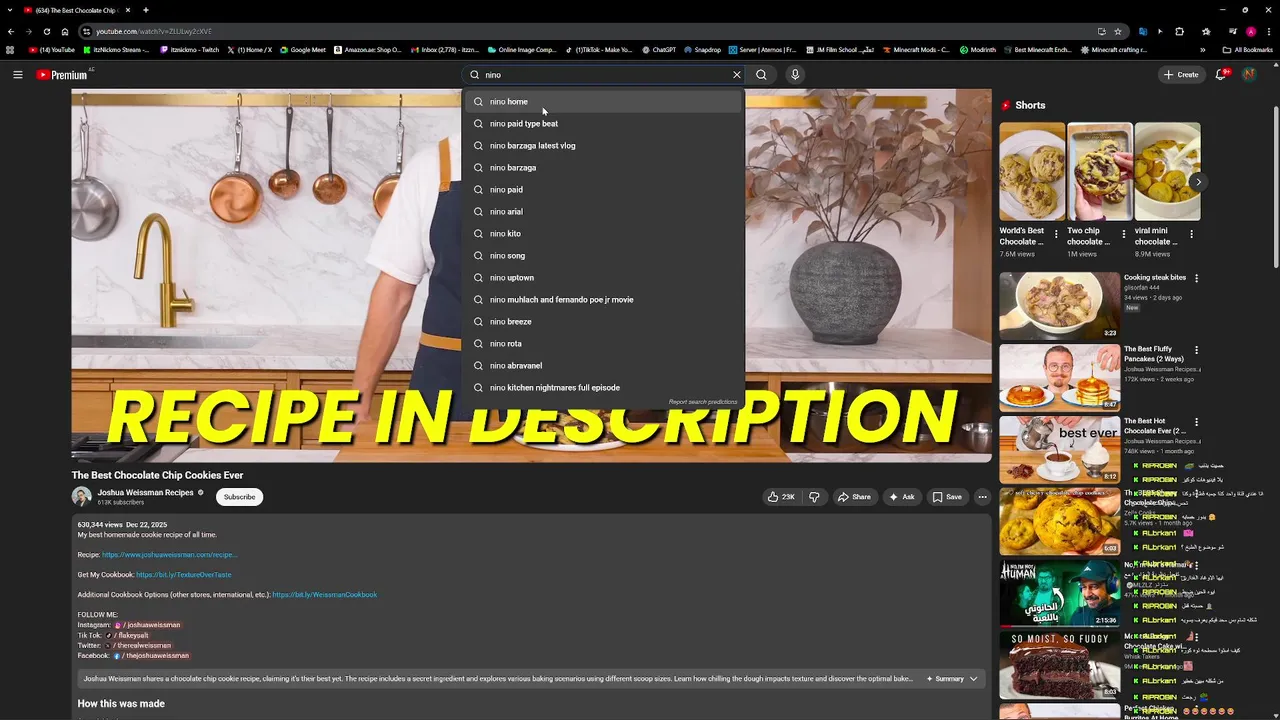Select the 'nino barzaga' suggestion
The height and width of the screenshot is (720, 1280).
click(x=604, y=168)
